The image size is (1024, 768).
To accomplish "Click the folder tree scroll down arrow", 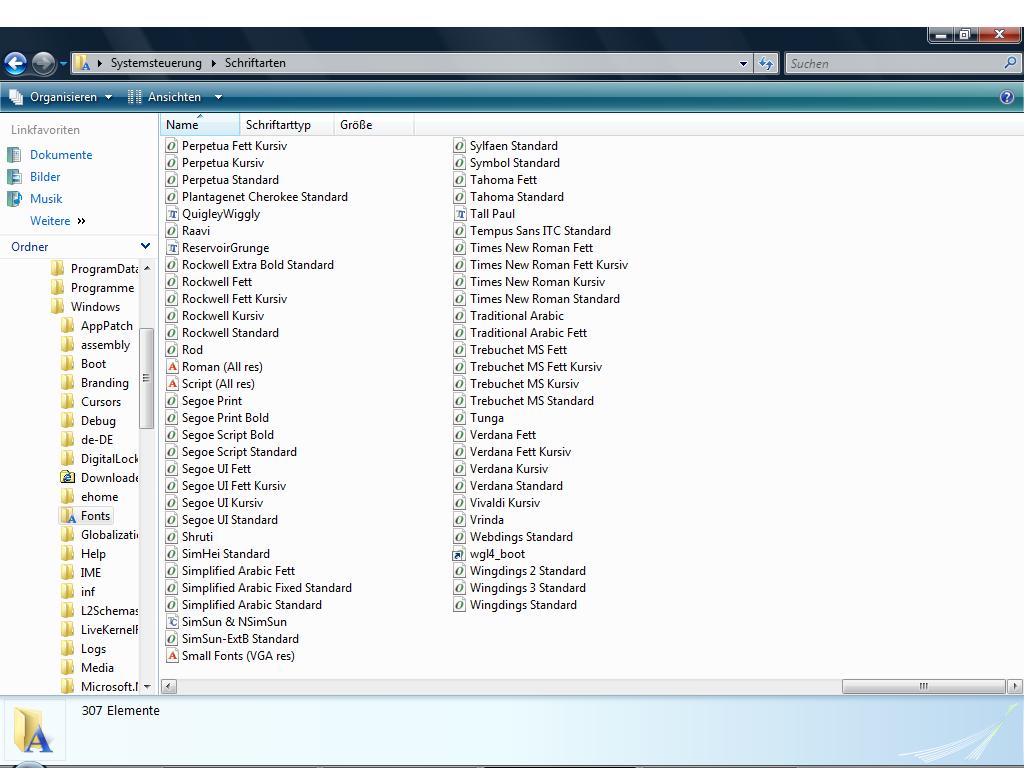I will [x=147, y=686].
